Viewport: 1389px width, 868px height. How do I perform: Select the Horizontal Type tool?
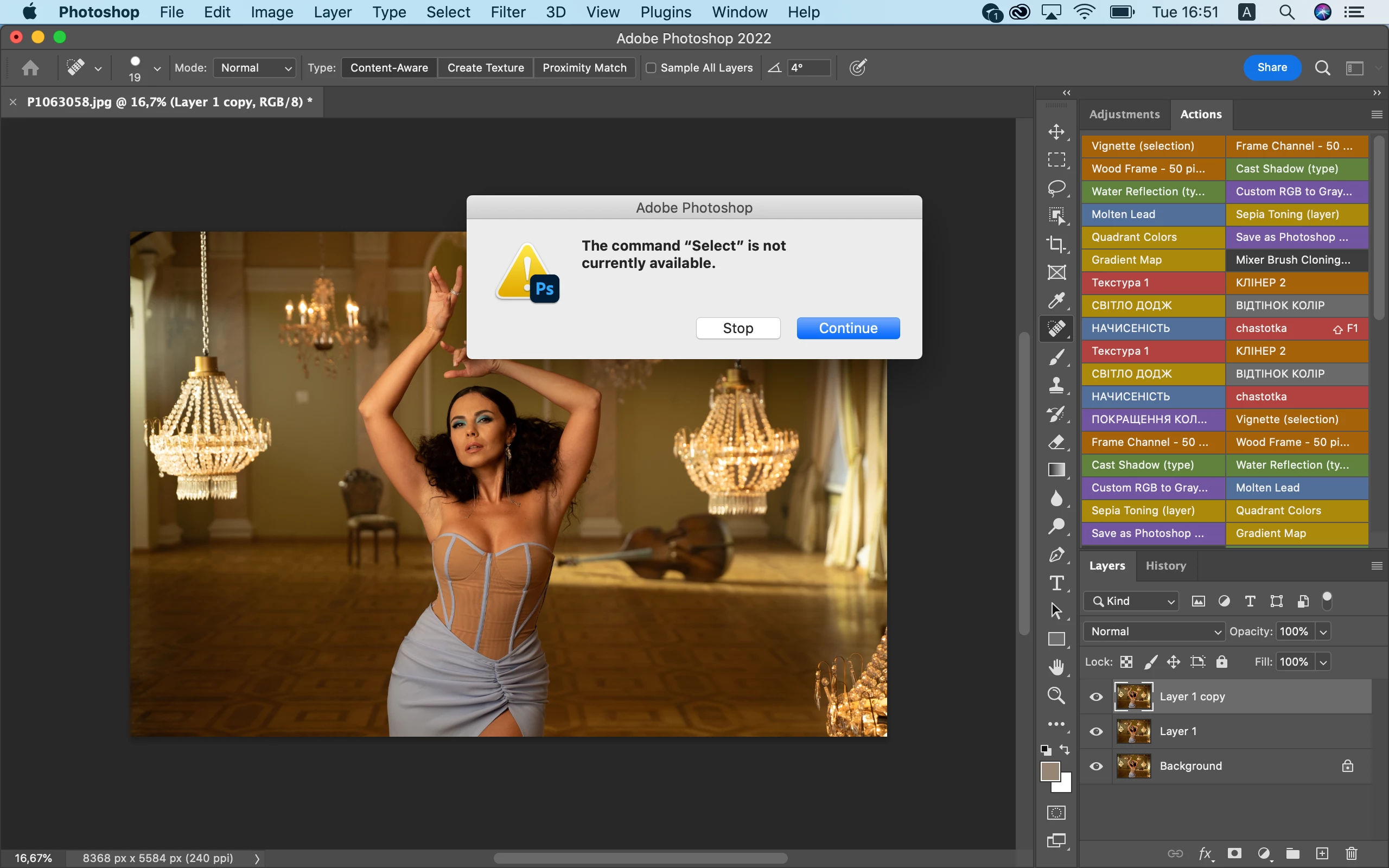pyautogui.click(x=1056, y=583)
